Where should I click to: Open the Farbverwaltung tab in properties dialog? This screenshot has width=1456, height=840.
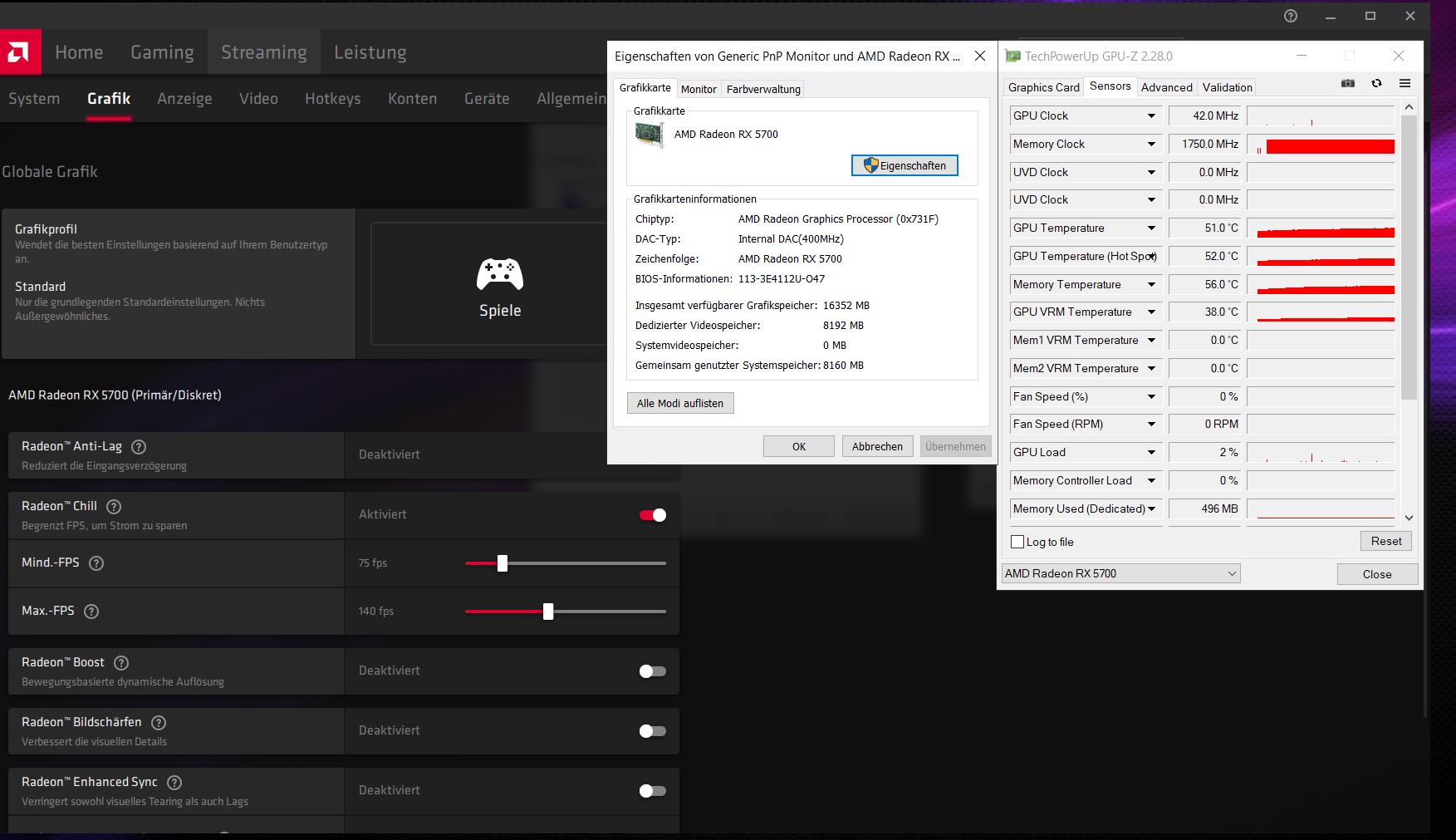point(763,90)
